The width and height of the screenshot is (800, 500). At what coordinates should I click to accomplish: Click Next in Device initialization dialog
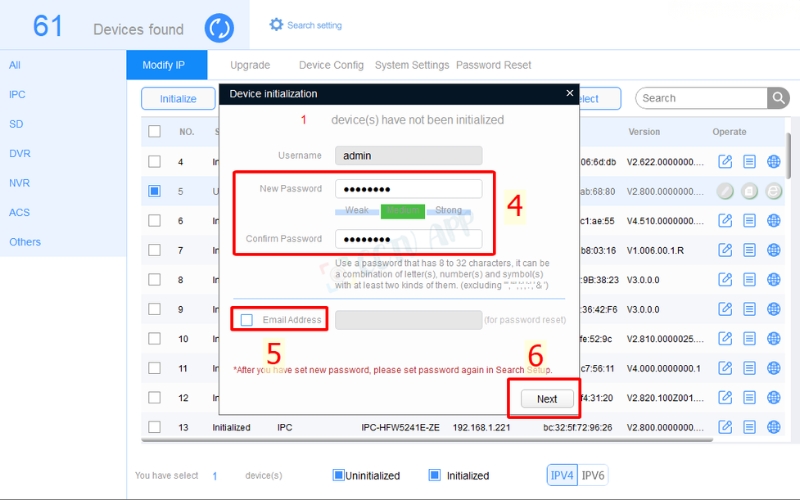point(547,399)
